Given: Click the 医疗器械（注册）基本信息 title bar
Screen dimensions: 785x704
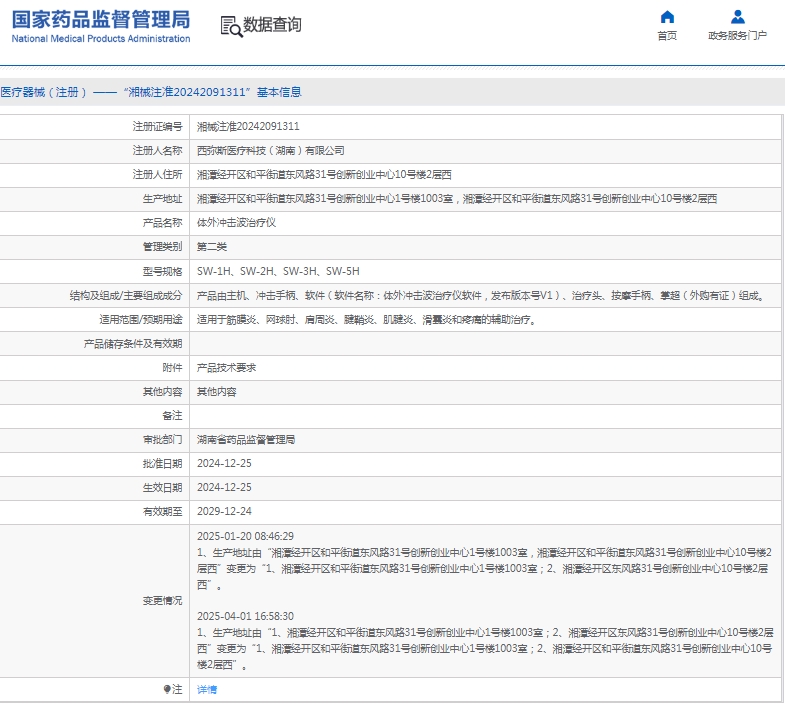Looking at the screenshot, I should point(392,92).
